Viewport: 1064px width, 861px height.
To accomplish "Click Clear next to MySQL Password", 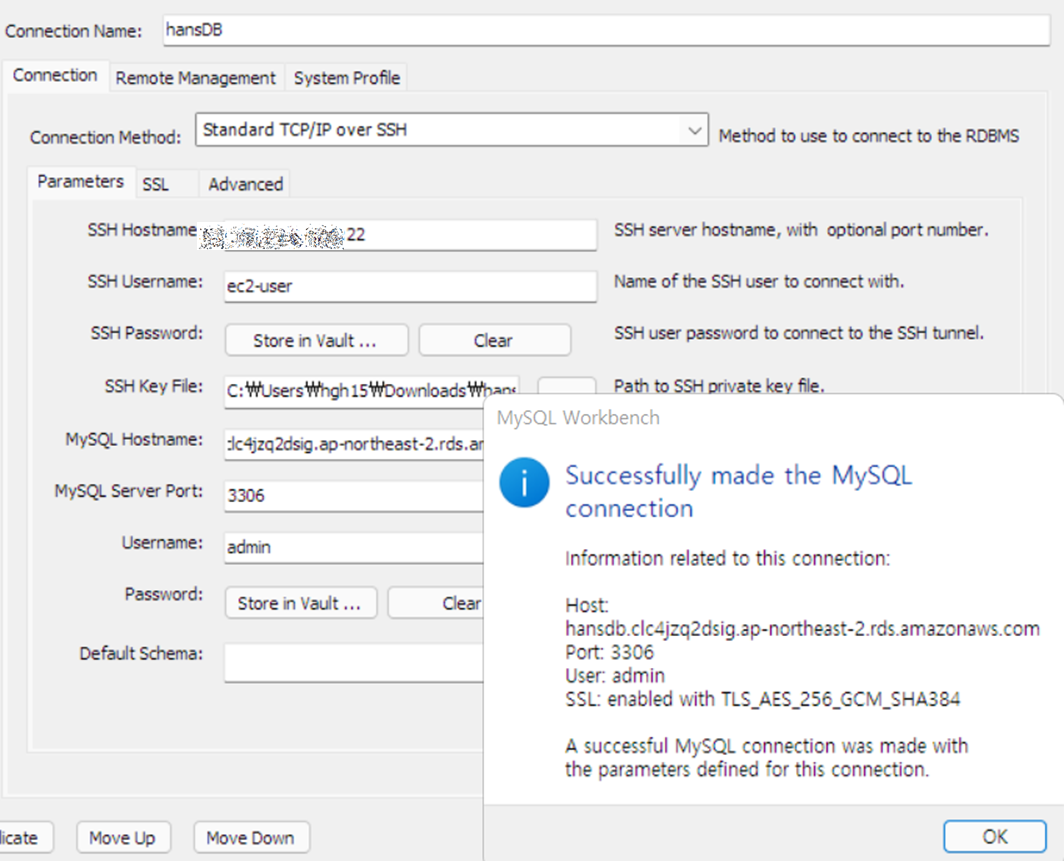I will click(436, 602).
